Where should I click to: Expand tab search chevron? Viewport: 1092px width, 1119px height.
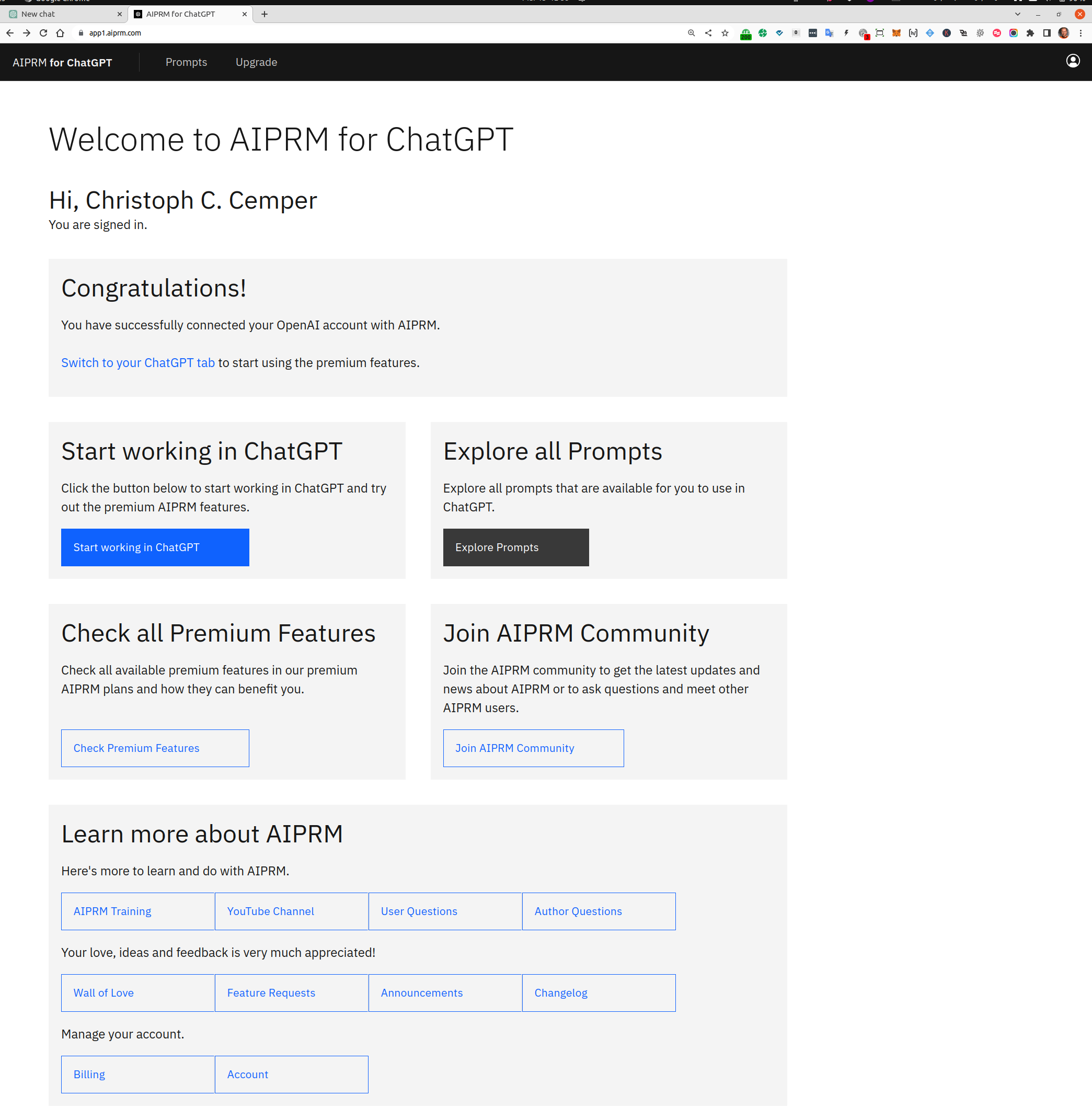point(1017,14)
